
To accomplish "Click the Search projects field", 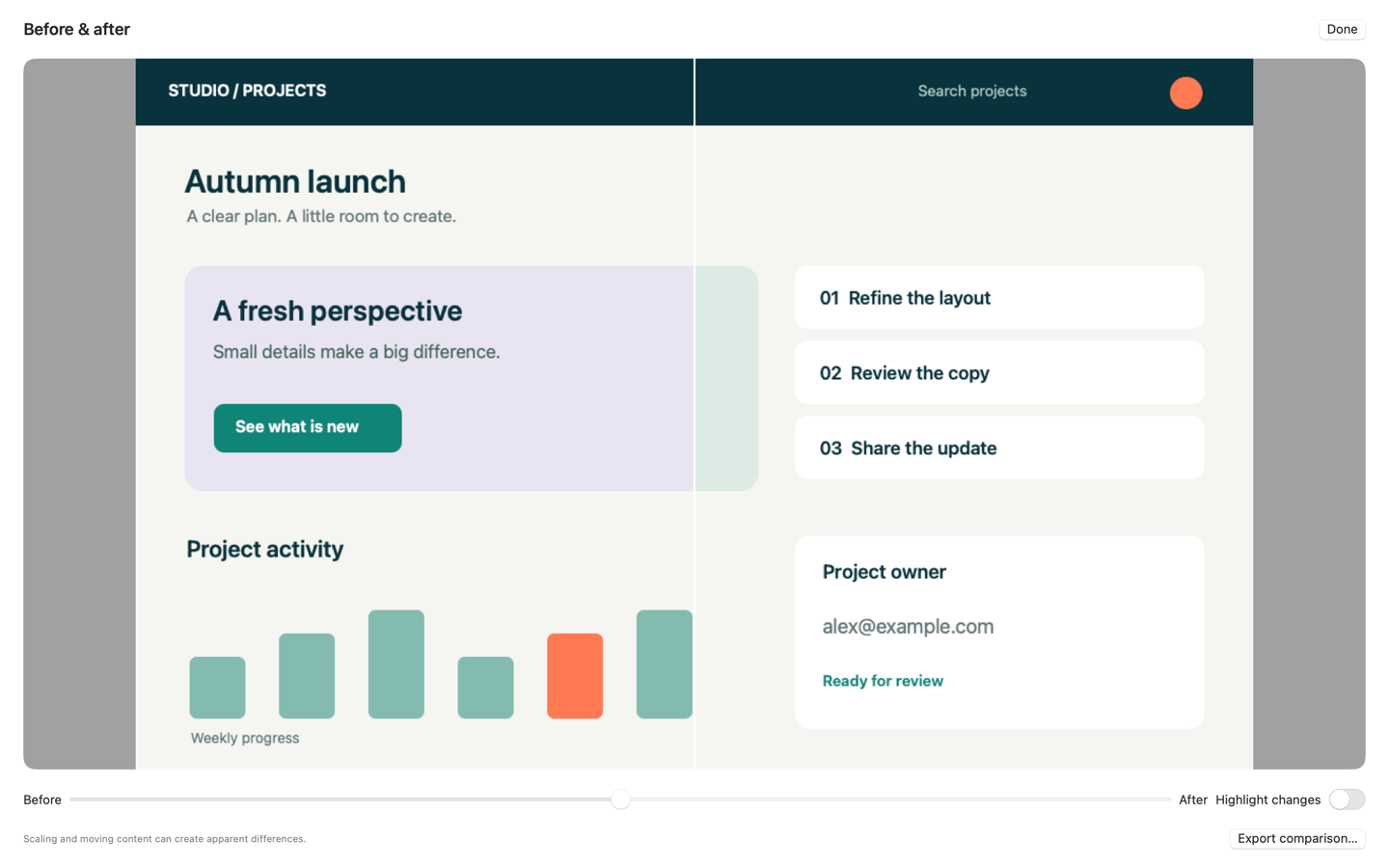I will point(972,91).
